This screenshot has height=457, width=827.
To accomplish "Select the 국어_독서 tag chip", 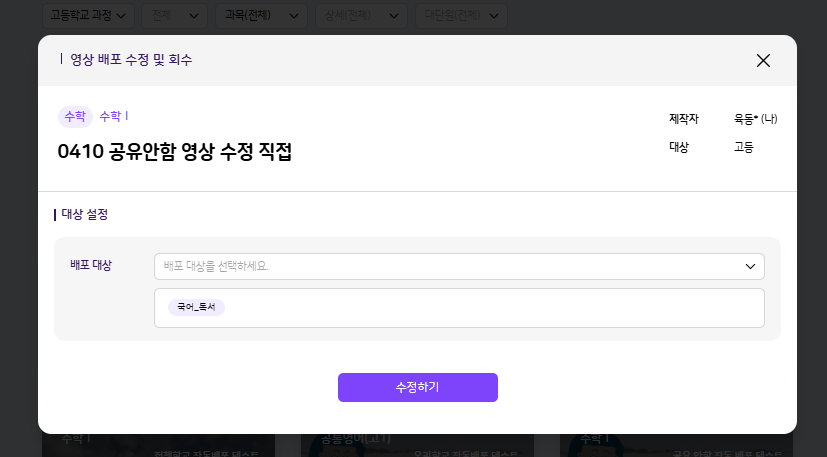I will tap(196, 307).
